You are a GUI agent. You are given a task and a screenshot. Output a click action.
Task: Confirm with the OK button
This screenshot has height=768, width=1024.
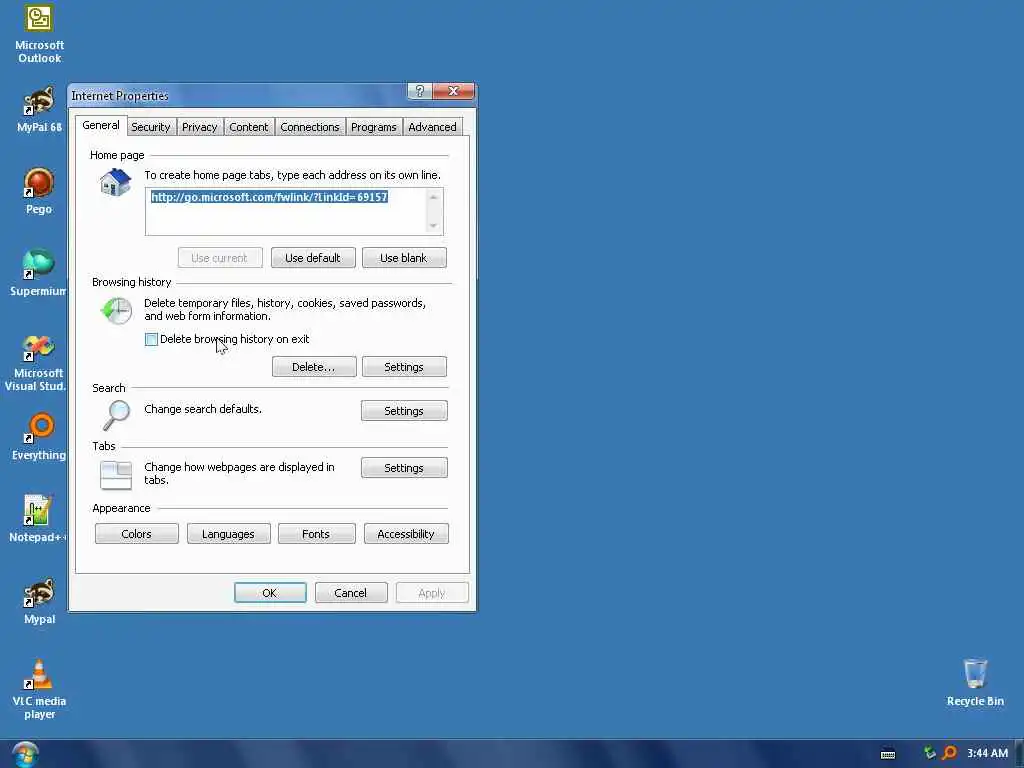pyautogui.click(x=270, y=593)
